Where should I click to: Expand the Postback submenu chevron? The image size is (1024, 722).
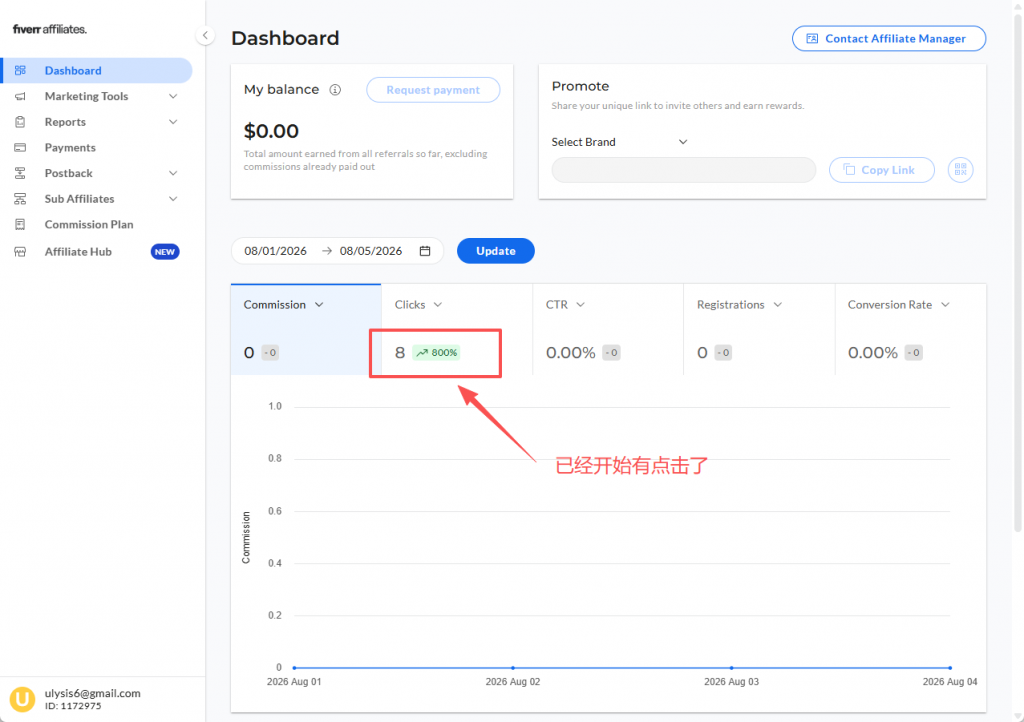173,173
